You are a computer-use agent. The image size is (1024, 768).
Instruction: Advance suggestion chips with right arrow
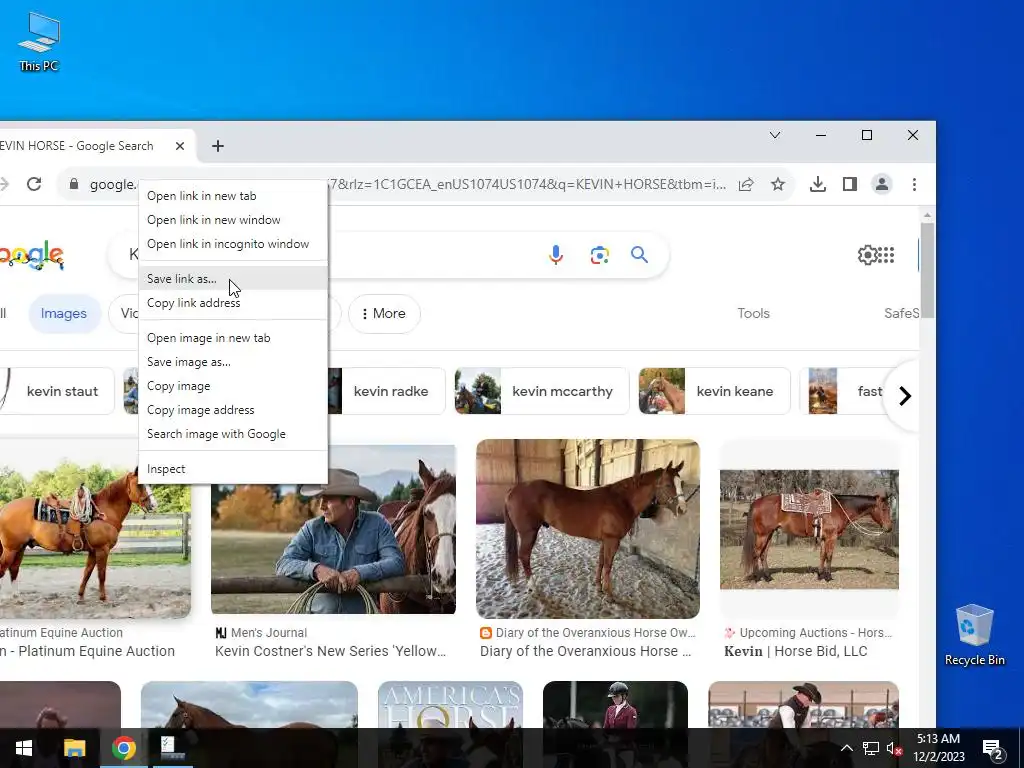coord(904,396)
